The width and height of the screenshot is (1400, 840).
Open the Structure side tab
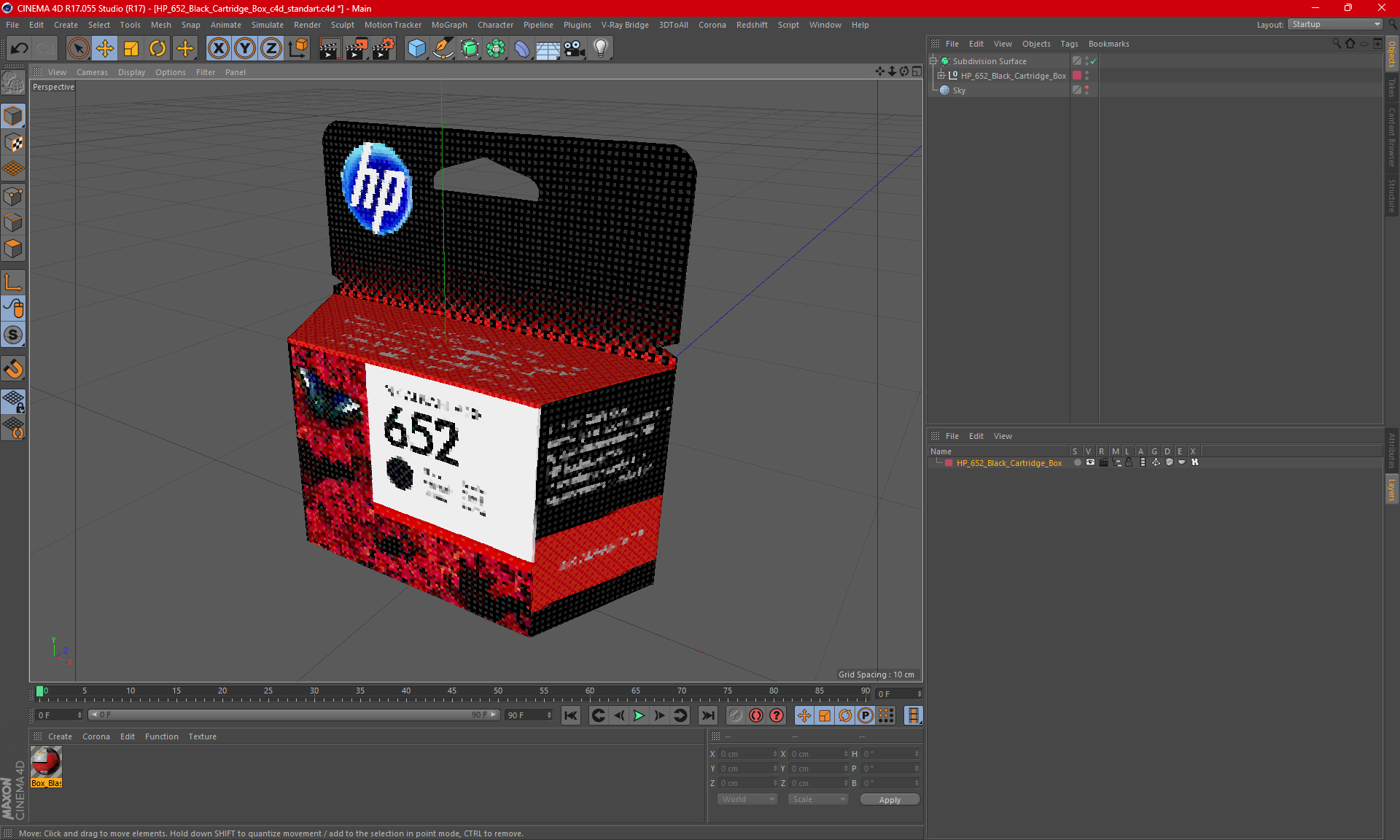tap(1392, 195)
